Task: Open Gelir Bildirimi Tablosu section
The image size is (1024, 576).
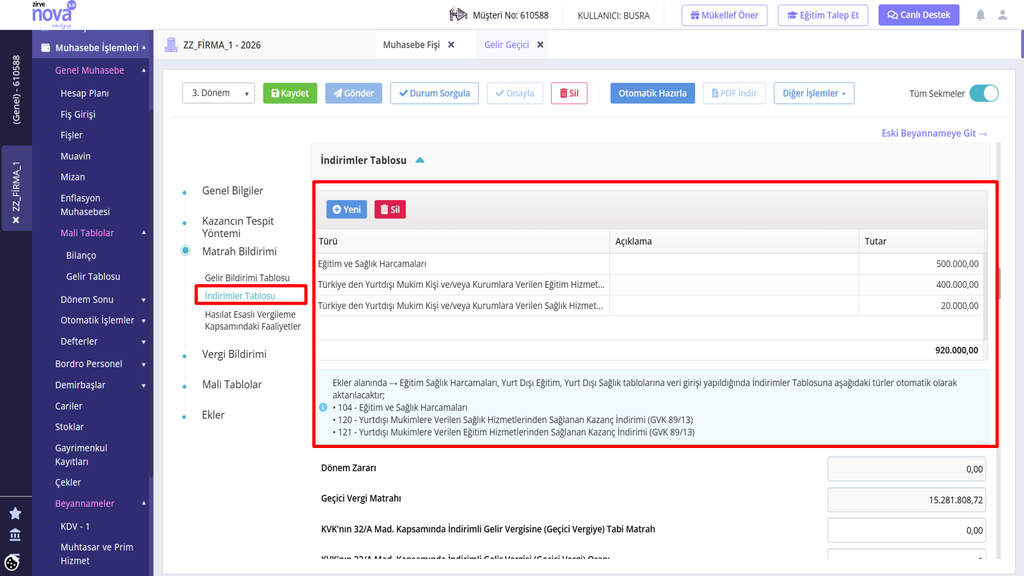Action: coord(247,278)
